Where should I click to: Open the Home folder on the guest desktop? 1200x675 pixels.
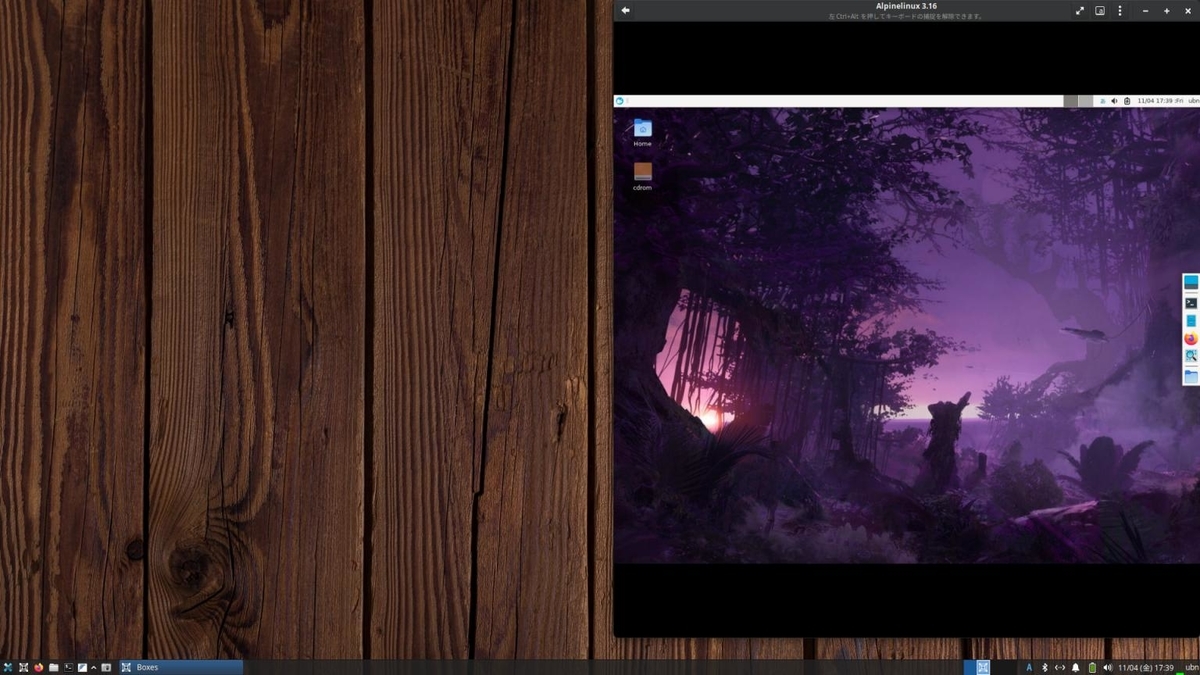[x=642, y=132]
